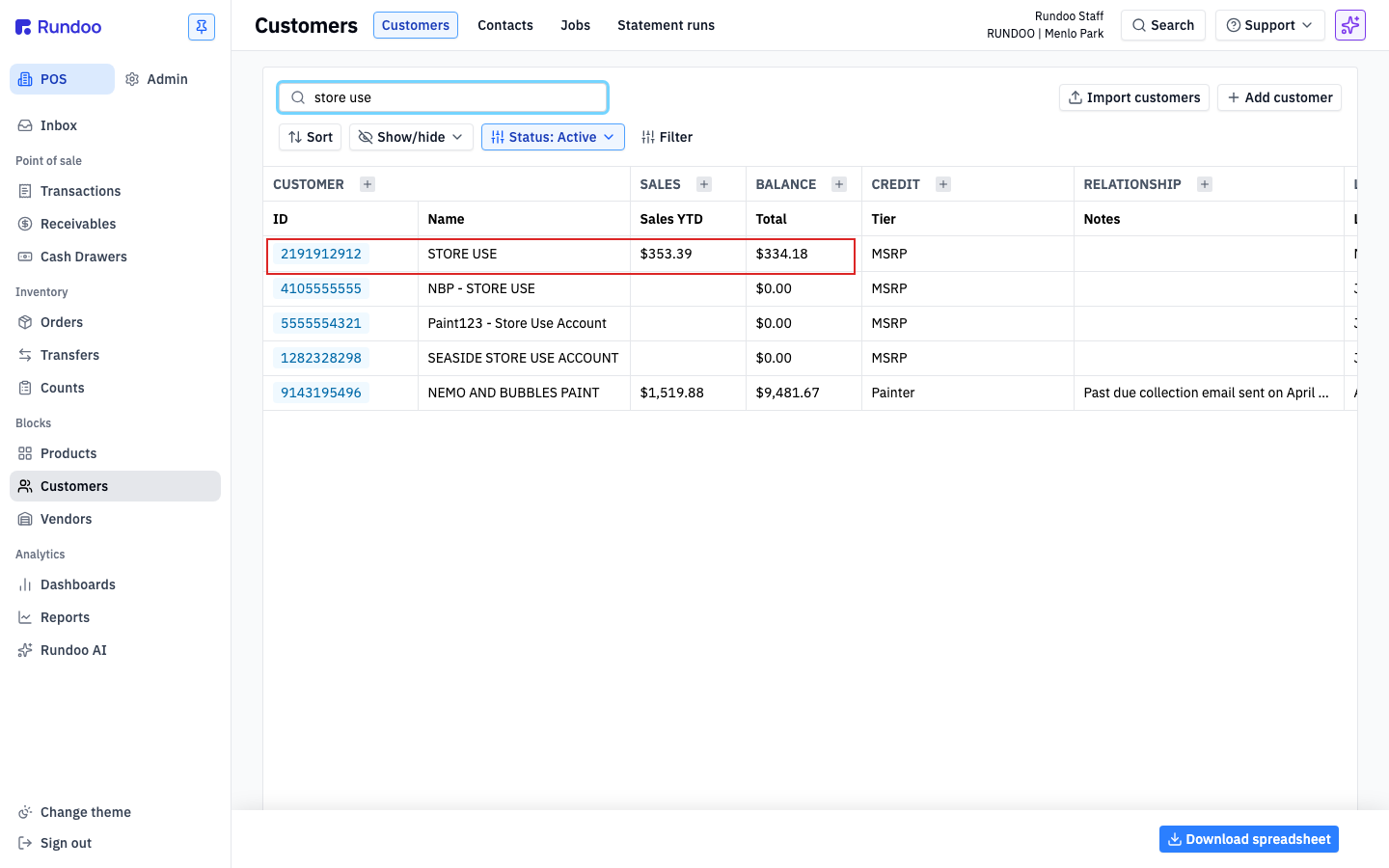Click the Painter tier cell
The image size is (1389, 868).
pyautogui.click(x=967, y=393)
